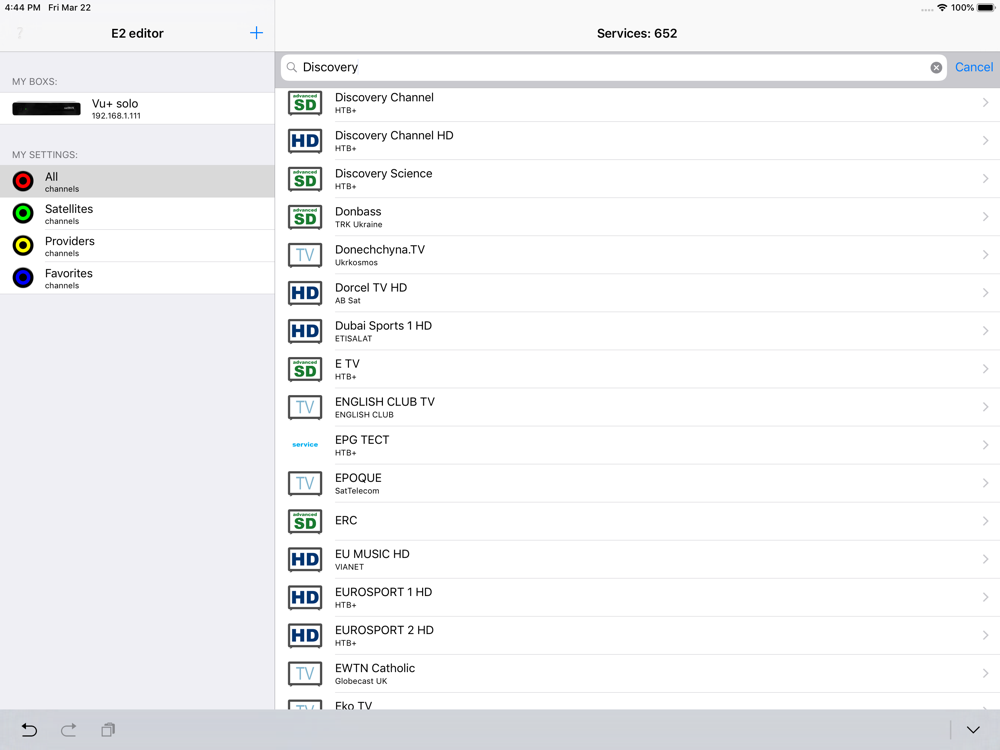Image resolution: width=1000 pixels, height=750 pixels.
Task: Click TV icon for EWTN Catholic
Action: (305, 674)
